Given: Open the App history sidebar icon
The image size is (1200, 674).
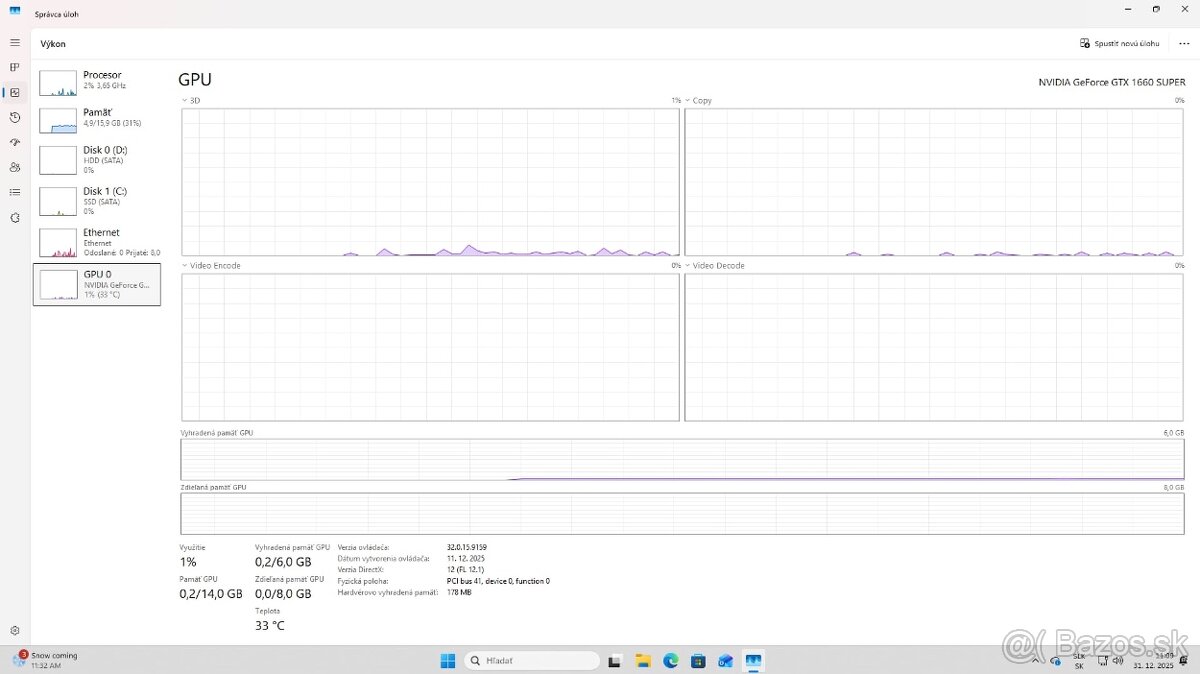Looking at the screenshot, I should point(15,117).
